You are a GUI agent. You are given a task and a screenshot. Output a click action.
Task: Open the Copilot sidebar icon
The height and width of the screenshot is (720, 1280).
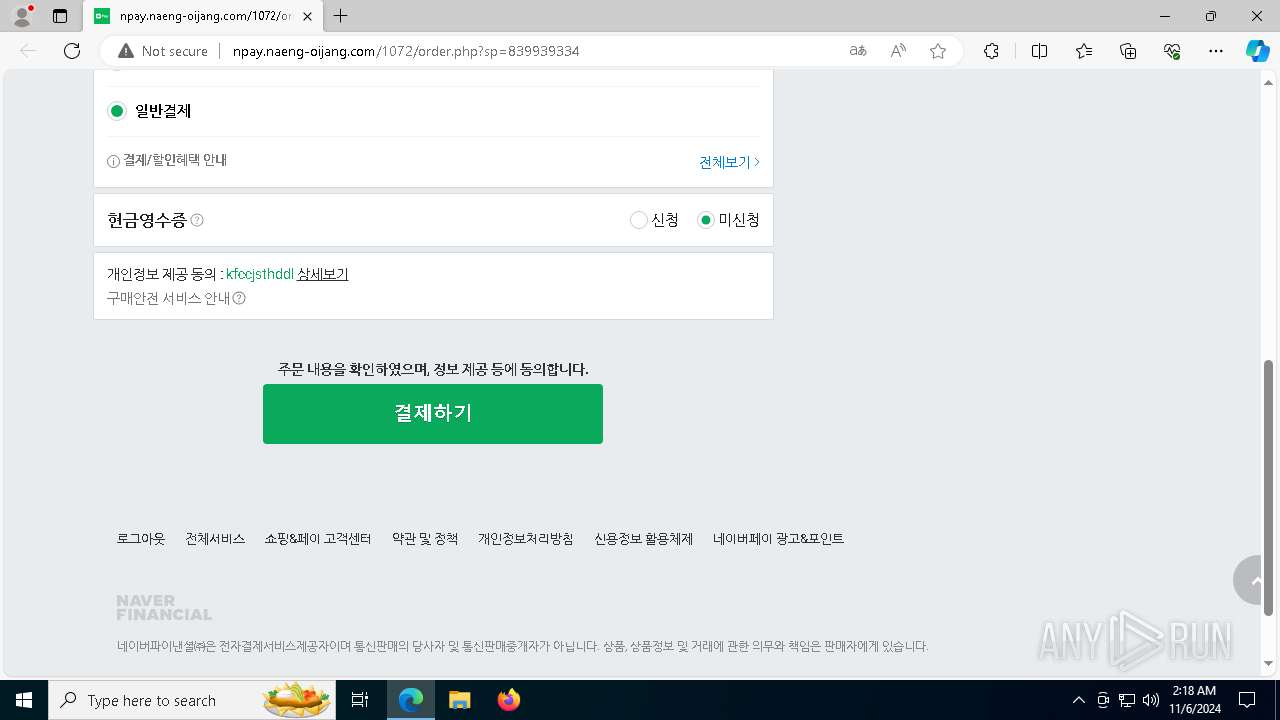(x=1257, y=51)
